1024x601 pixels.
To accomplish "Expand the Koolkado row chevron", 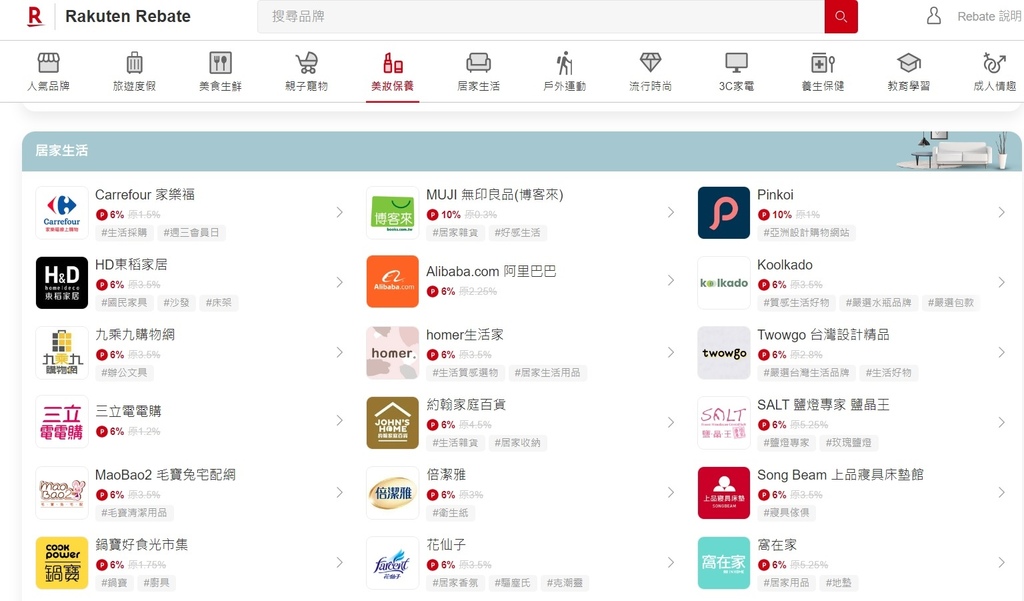I will click(x=1002, y=282).
